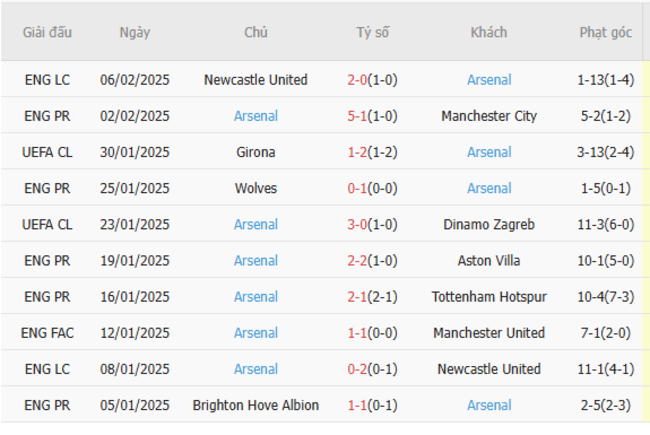
Task: Click away team Arsenal in the Girona match
Action: click(489, 152)
